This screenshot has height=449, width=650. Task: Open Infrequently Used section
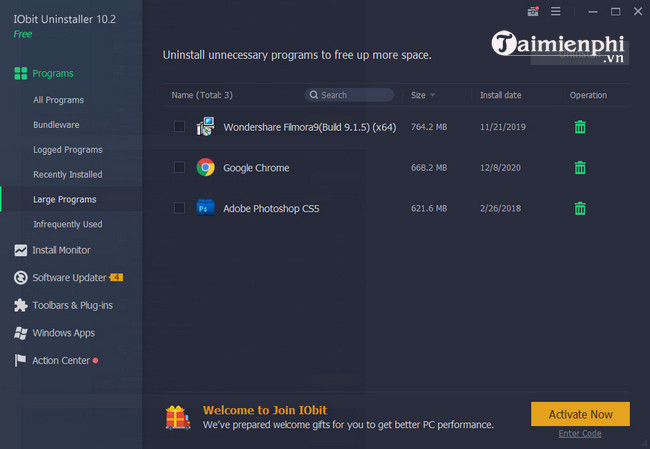click(x=68, y=224)
